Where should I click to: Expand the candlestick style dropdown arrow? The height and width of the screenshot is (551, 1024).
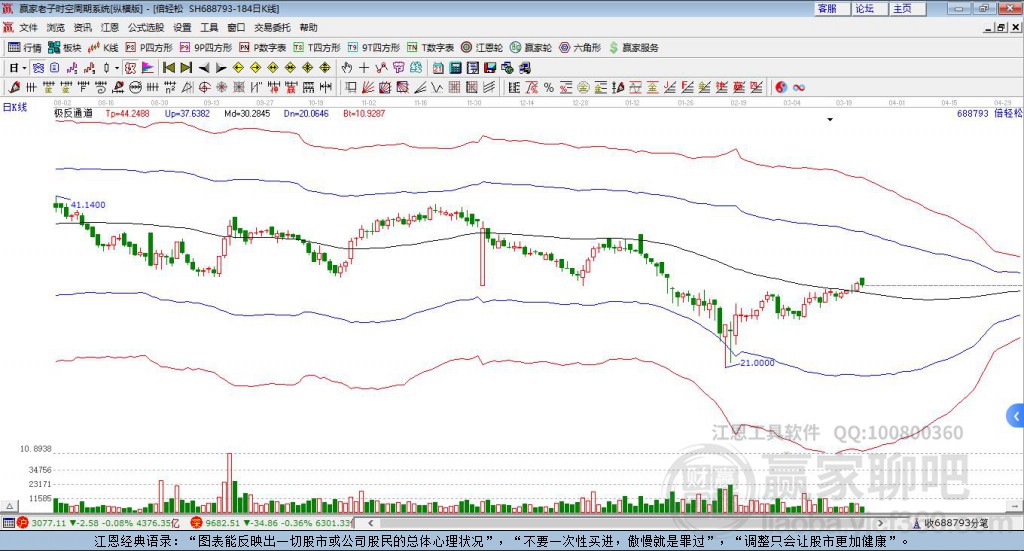[117, 68]
